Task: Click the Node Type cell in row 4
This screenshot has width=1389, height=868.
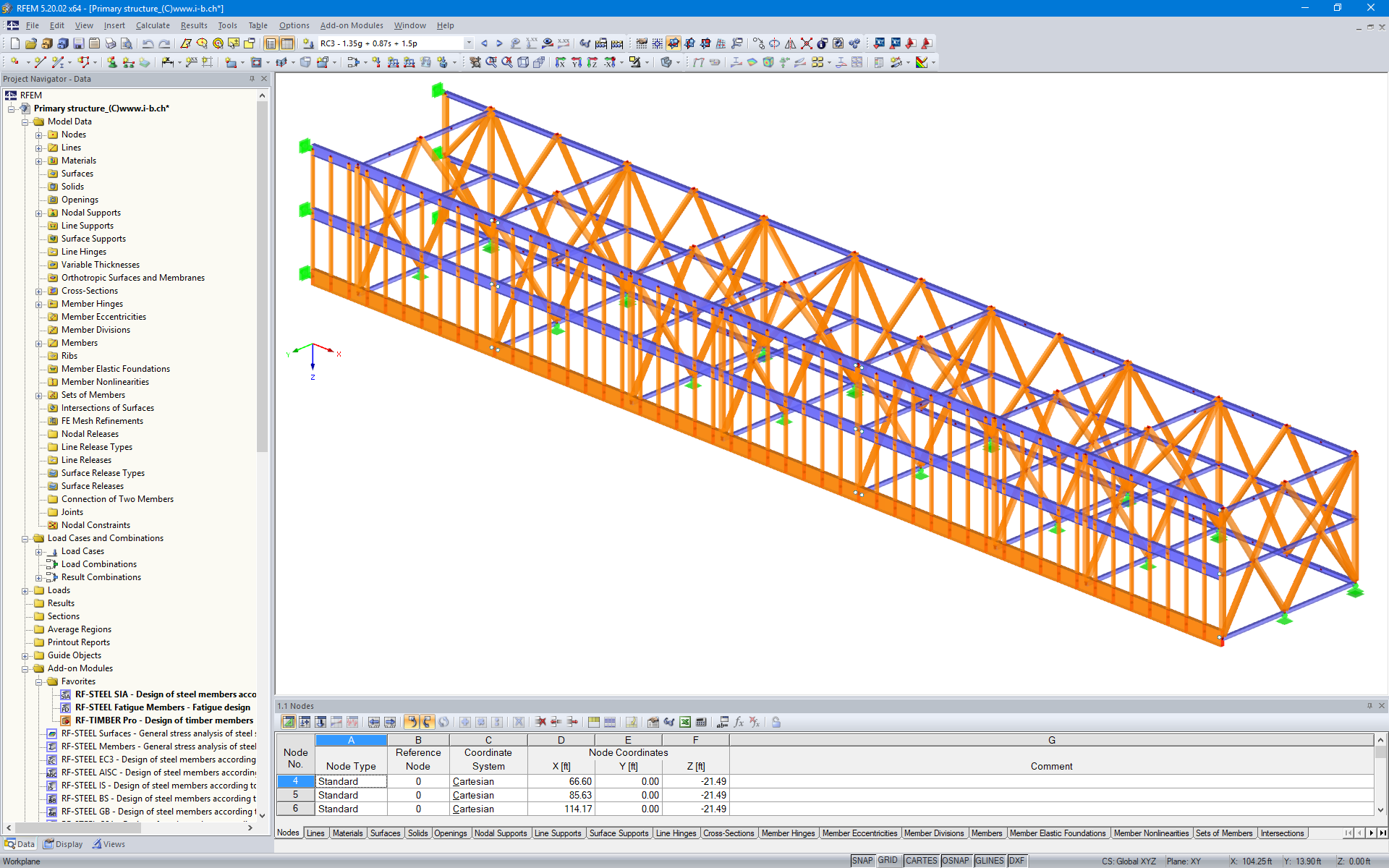Action: [x=351, y=781]
